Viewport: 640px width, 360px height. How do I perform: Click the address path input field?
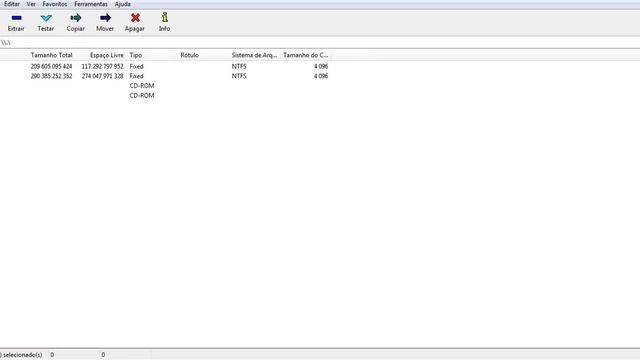click(x=320, y=42)
